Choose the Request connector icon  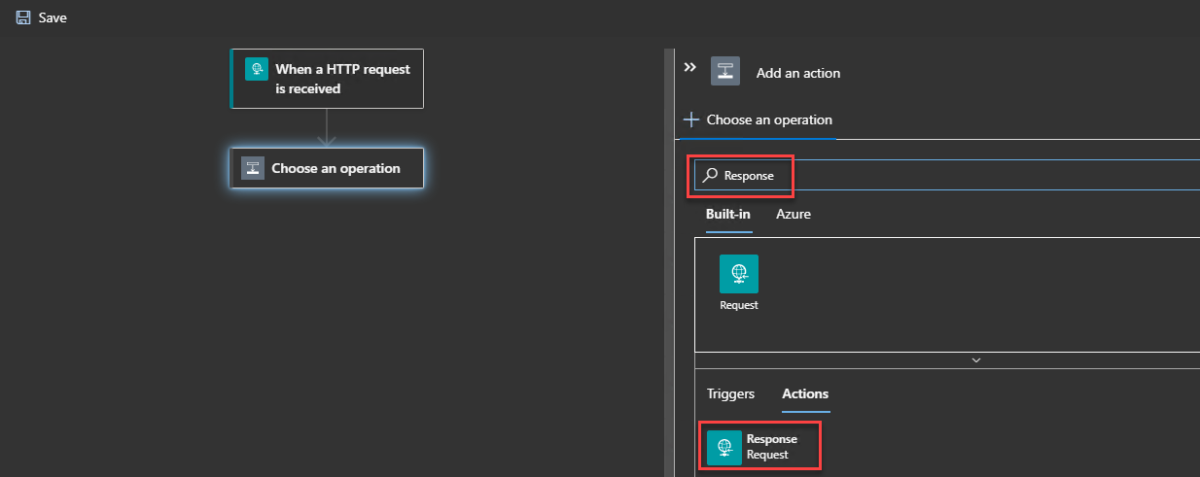[739, 274]
